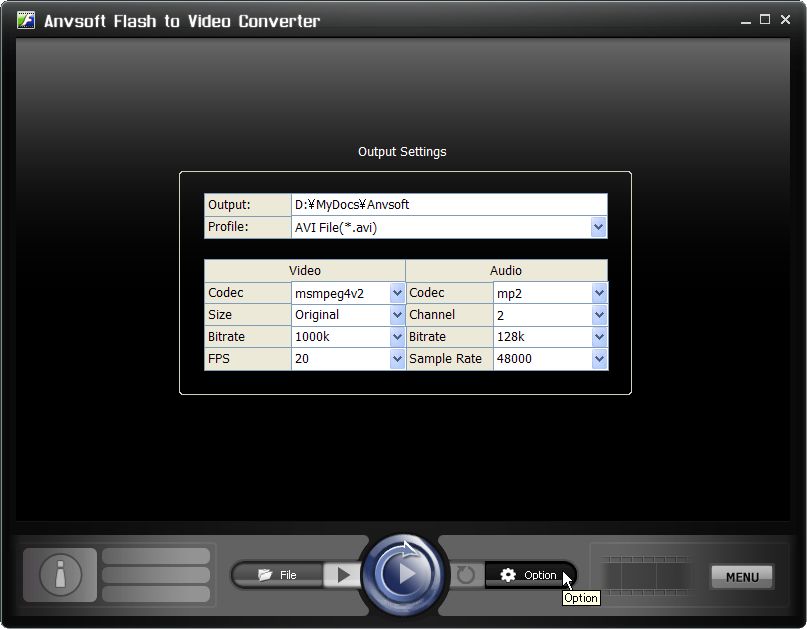The height and width of the screenshot is (629, 807).
Task: Click the Channel value 2
Action: (x=500, y=315)
